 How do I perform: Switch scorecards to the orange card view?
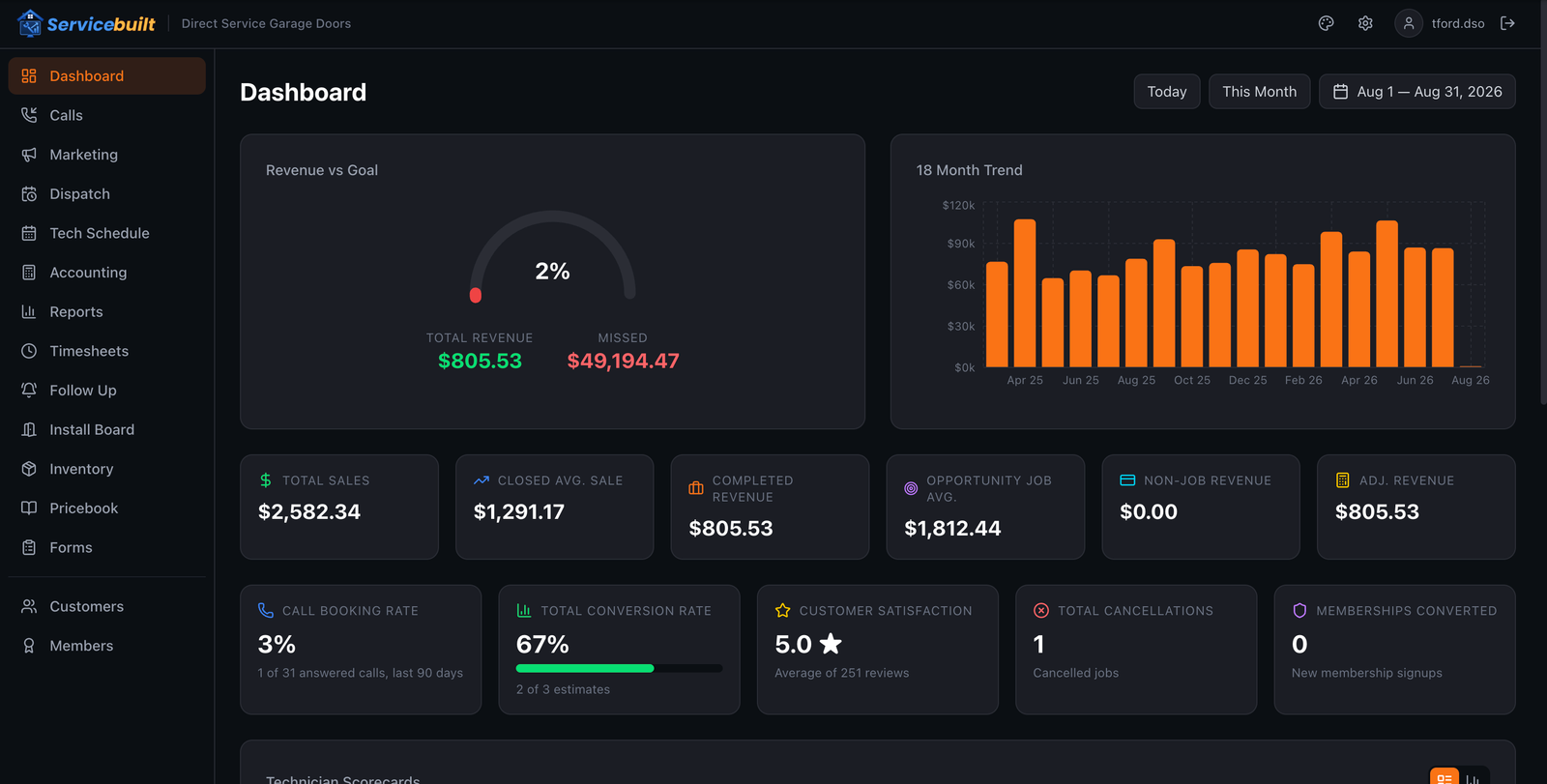[1445, 778]
